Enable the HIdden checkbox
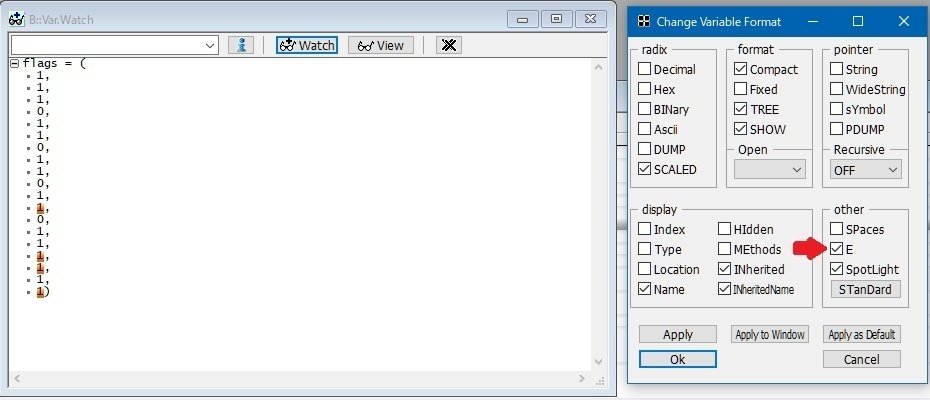 (x=724, y=229)
